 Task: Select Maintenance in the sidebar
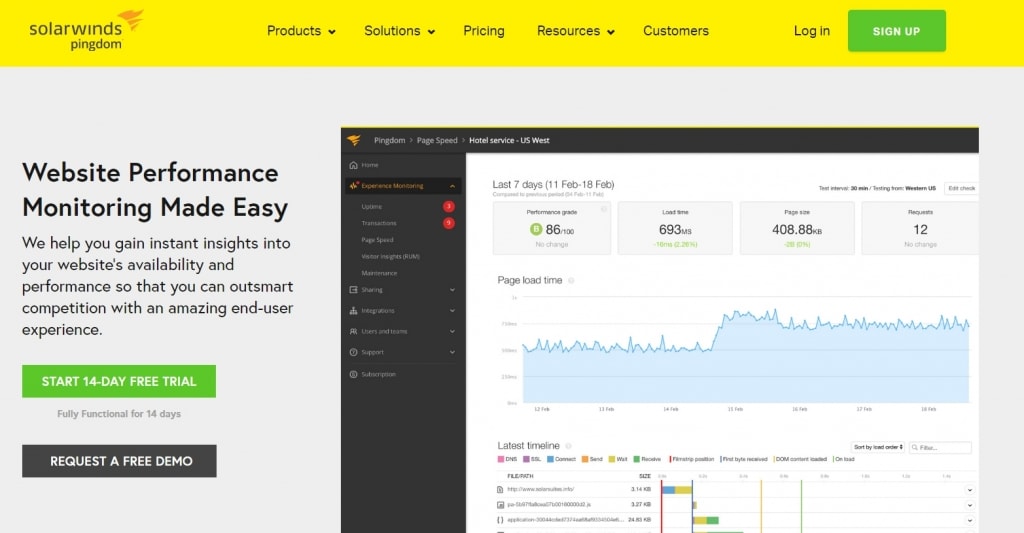[379, 273]
